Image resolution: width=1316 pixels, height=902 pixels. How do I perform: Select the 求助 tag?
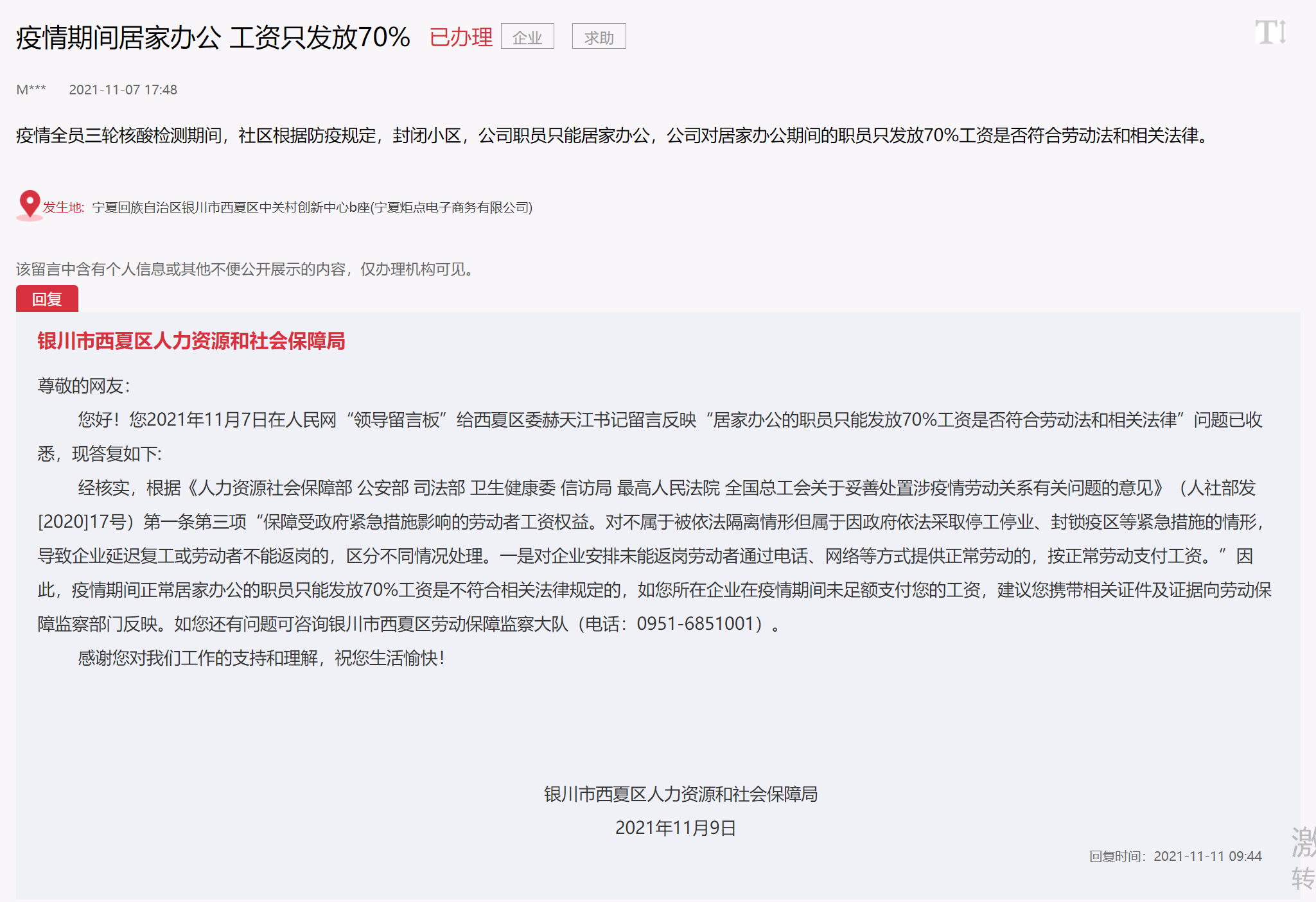point(599,37)
